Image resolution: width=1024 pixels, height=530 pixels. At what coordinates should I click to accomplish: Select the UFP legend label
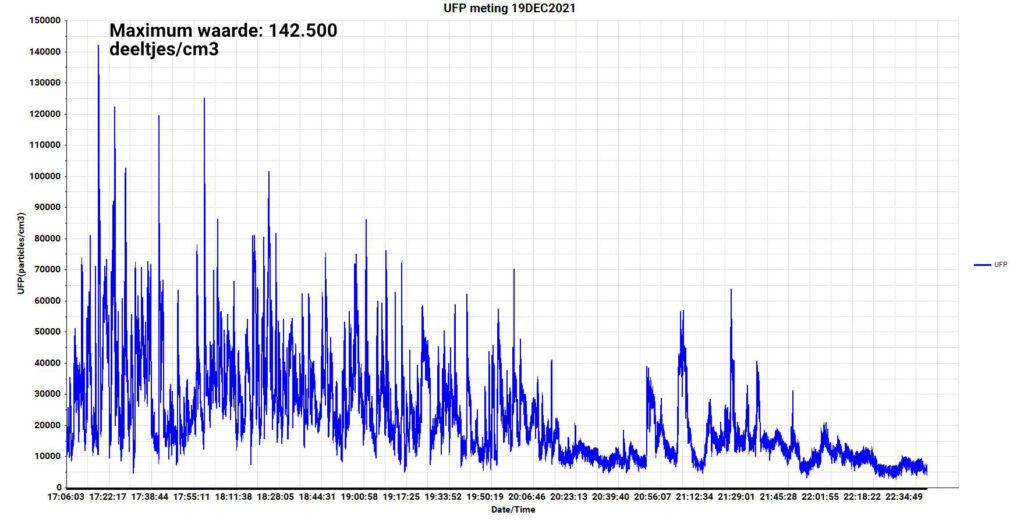(x=1000, y=265)
